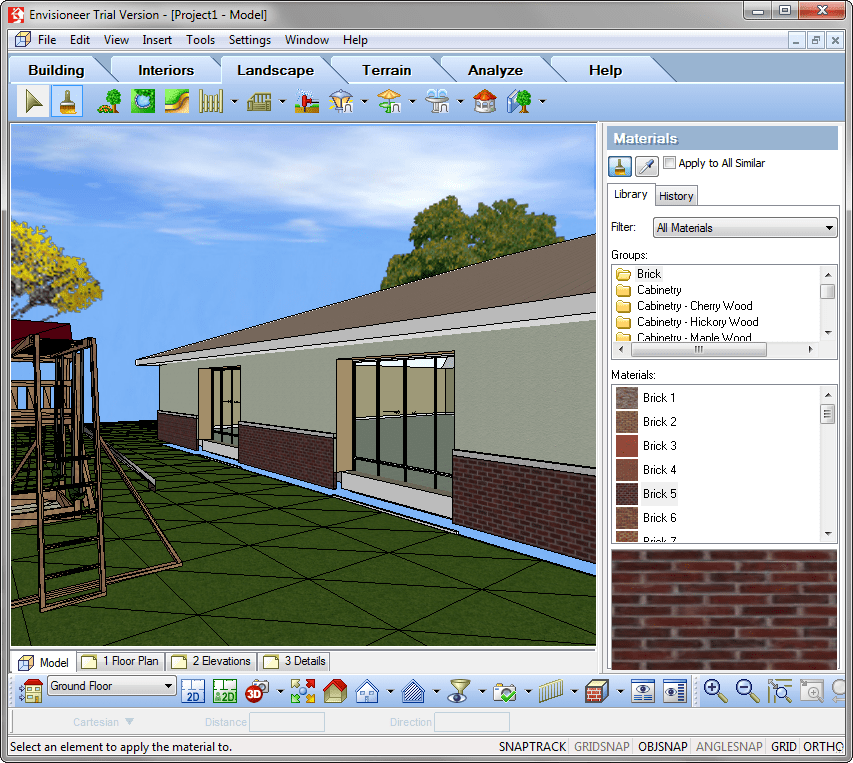This screenshot has height=763, width=853.
Task: Click the zoom out magnifier
Action: (x=747, y=691)
